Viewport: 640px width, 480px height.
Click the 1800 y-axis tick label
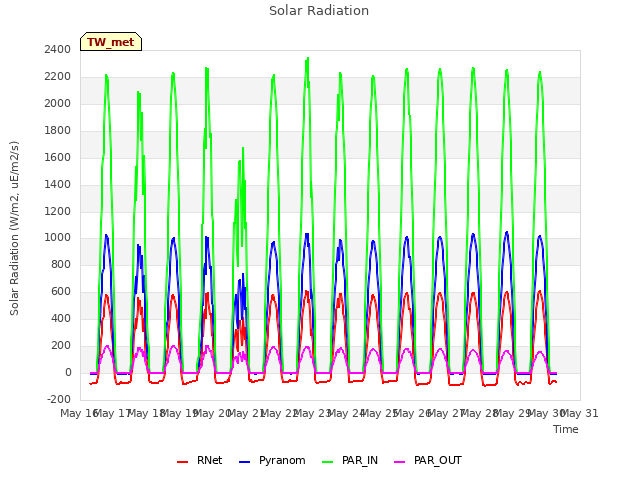[58, 130]
